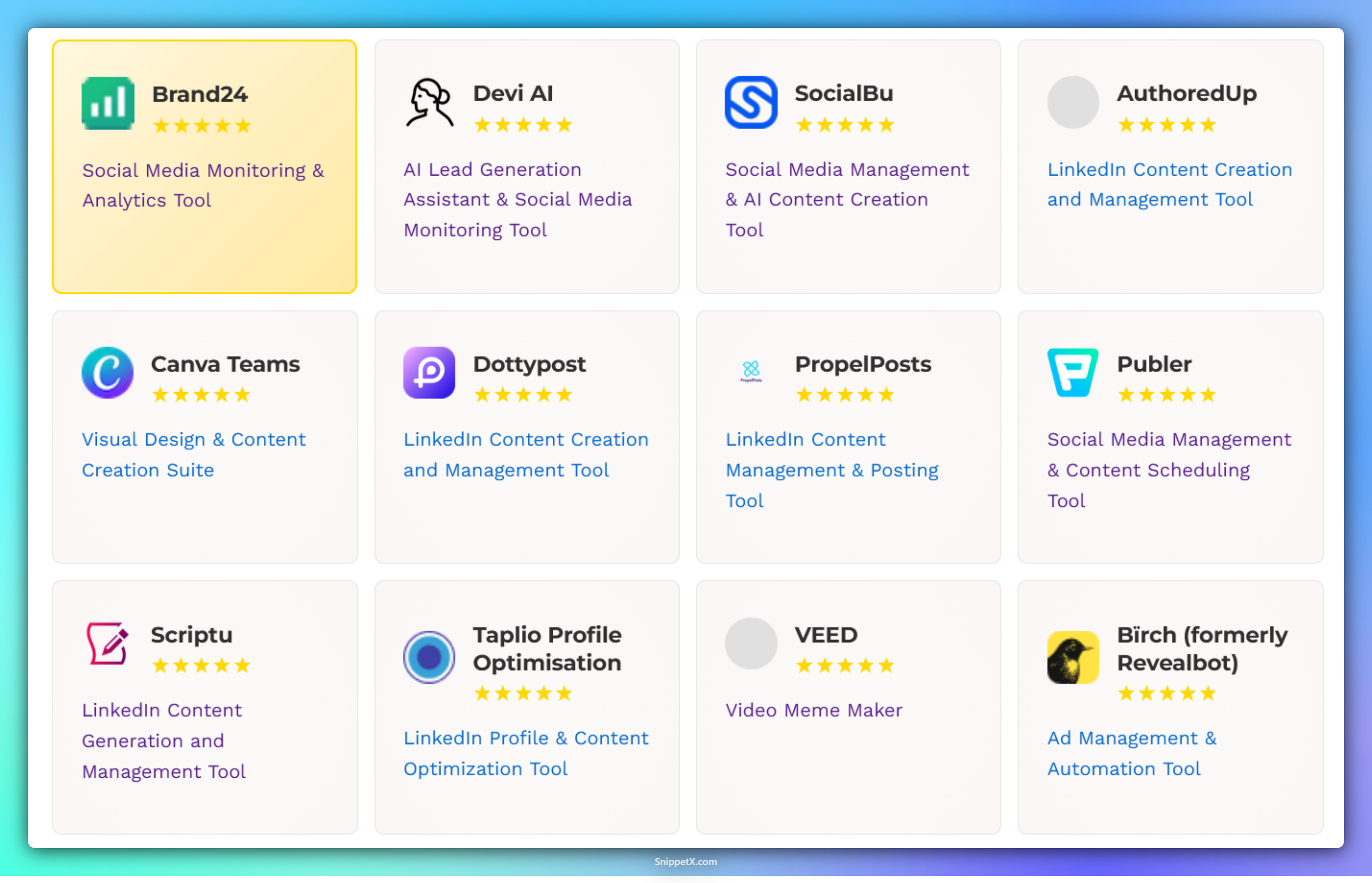
Task: Click Dottypost's five-star rating
Action: [x=523, y=395]
